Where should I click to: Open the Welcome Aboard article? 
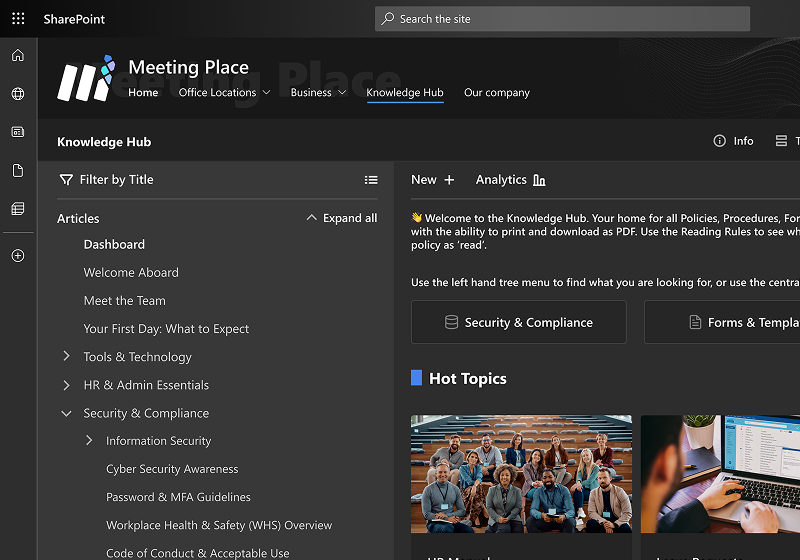131,272
